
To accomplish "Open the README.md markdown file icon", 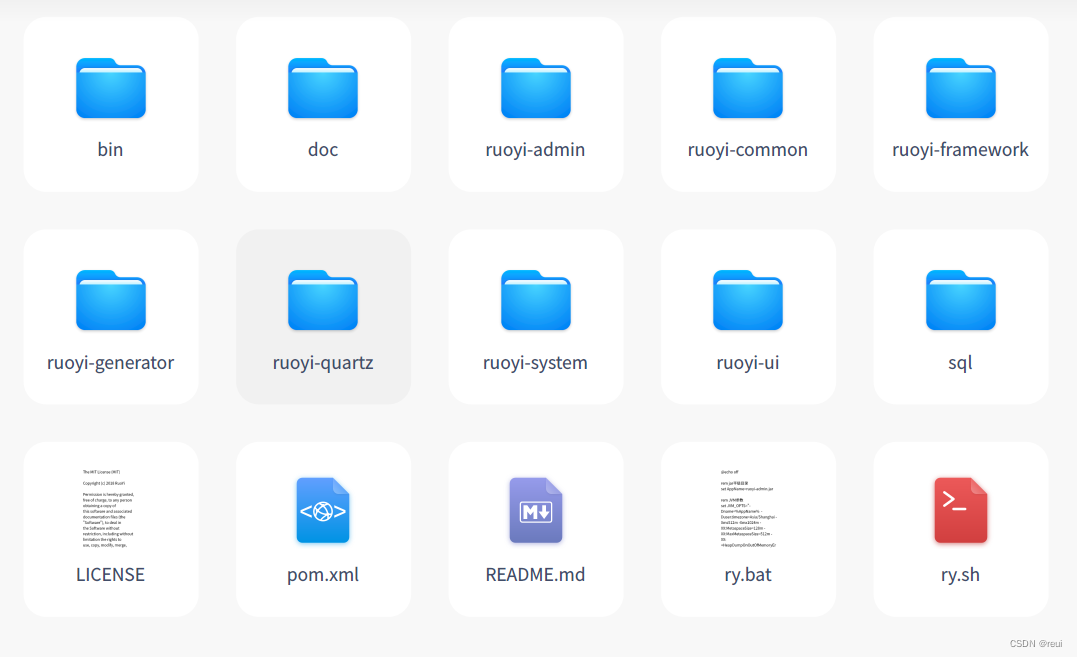I will 536,510.
